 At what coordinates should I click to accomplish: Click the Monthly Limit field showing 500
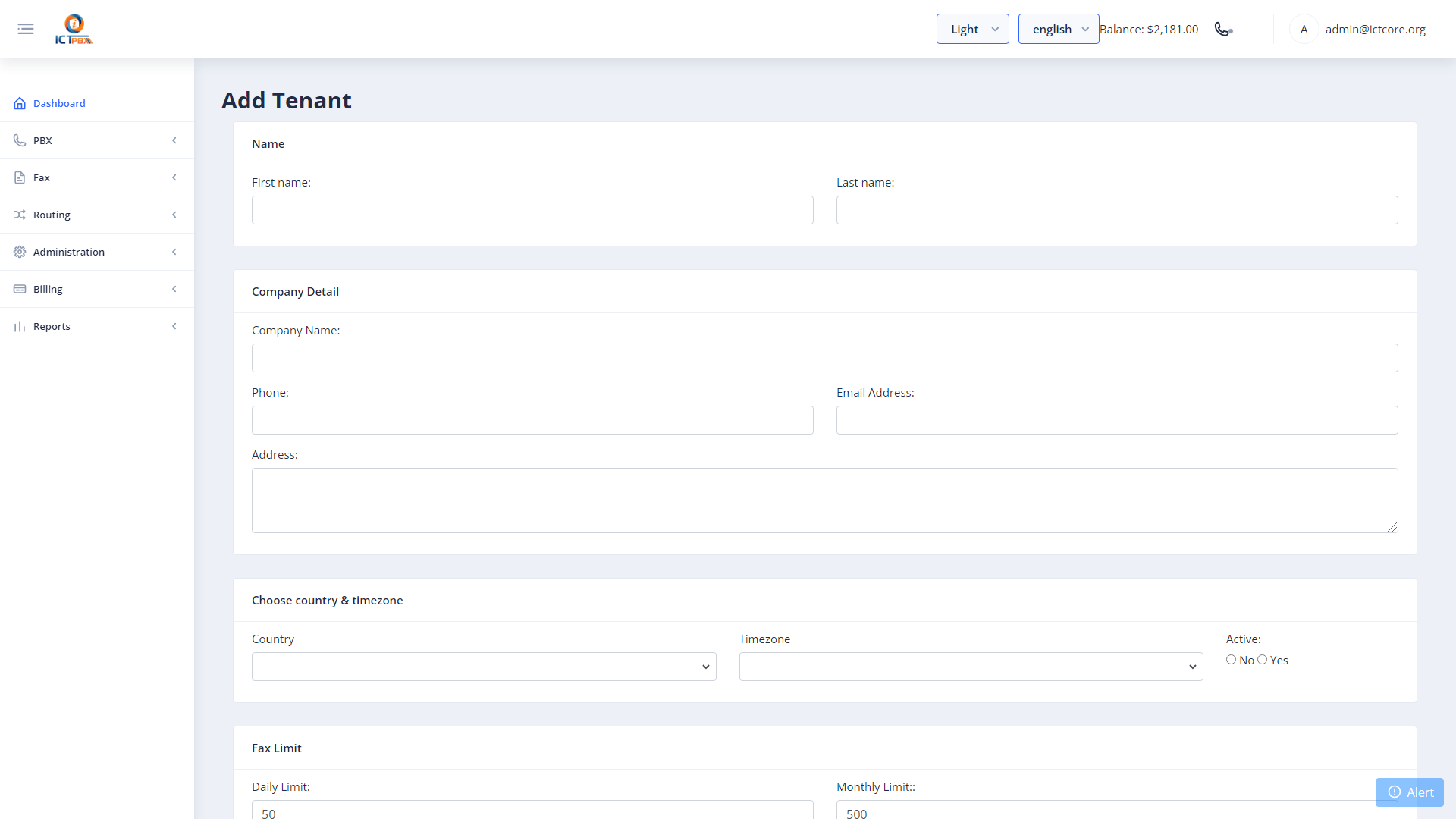tap(1117, 810)
